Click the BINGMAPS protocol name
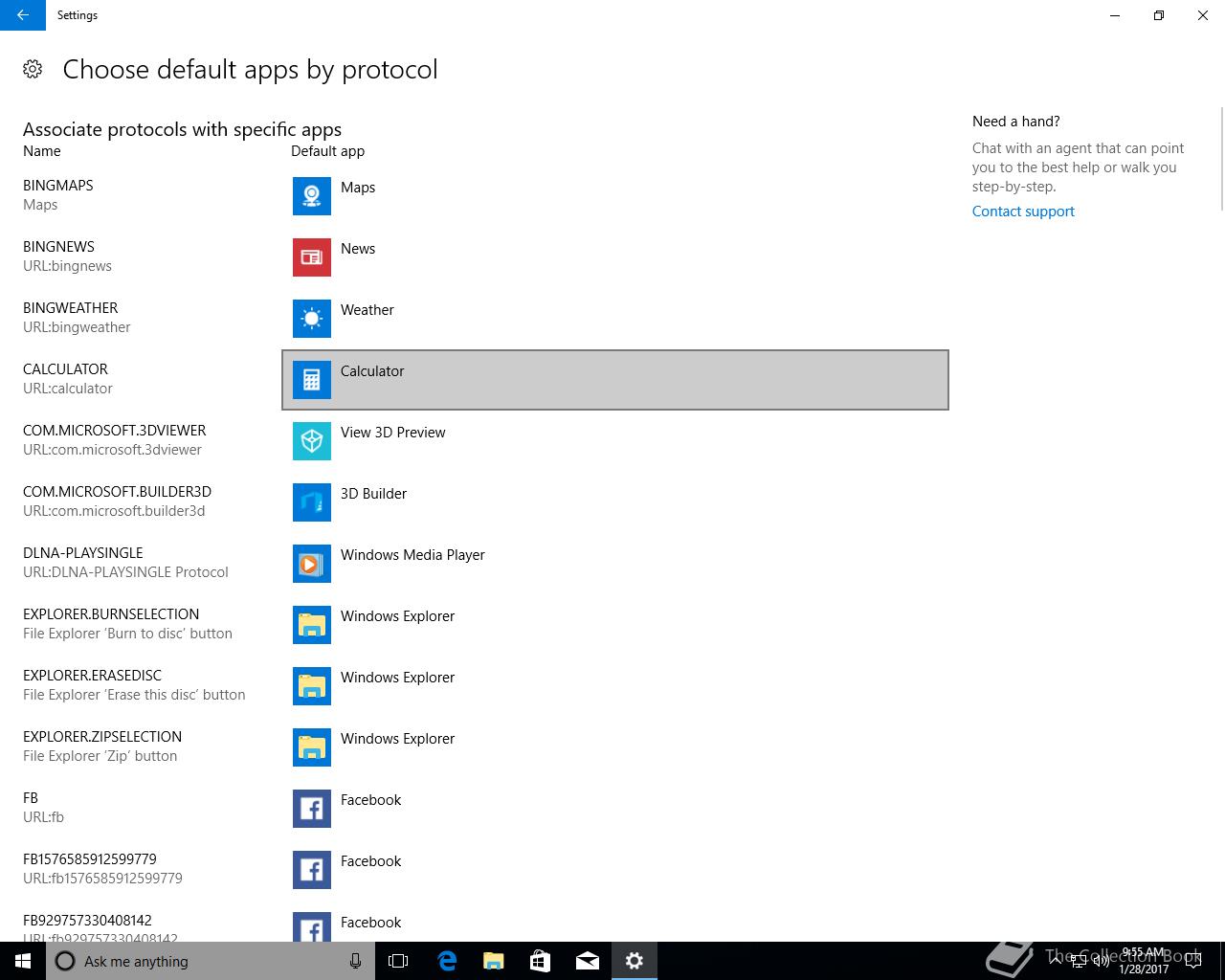1225x980 pixels. (58, 186)
